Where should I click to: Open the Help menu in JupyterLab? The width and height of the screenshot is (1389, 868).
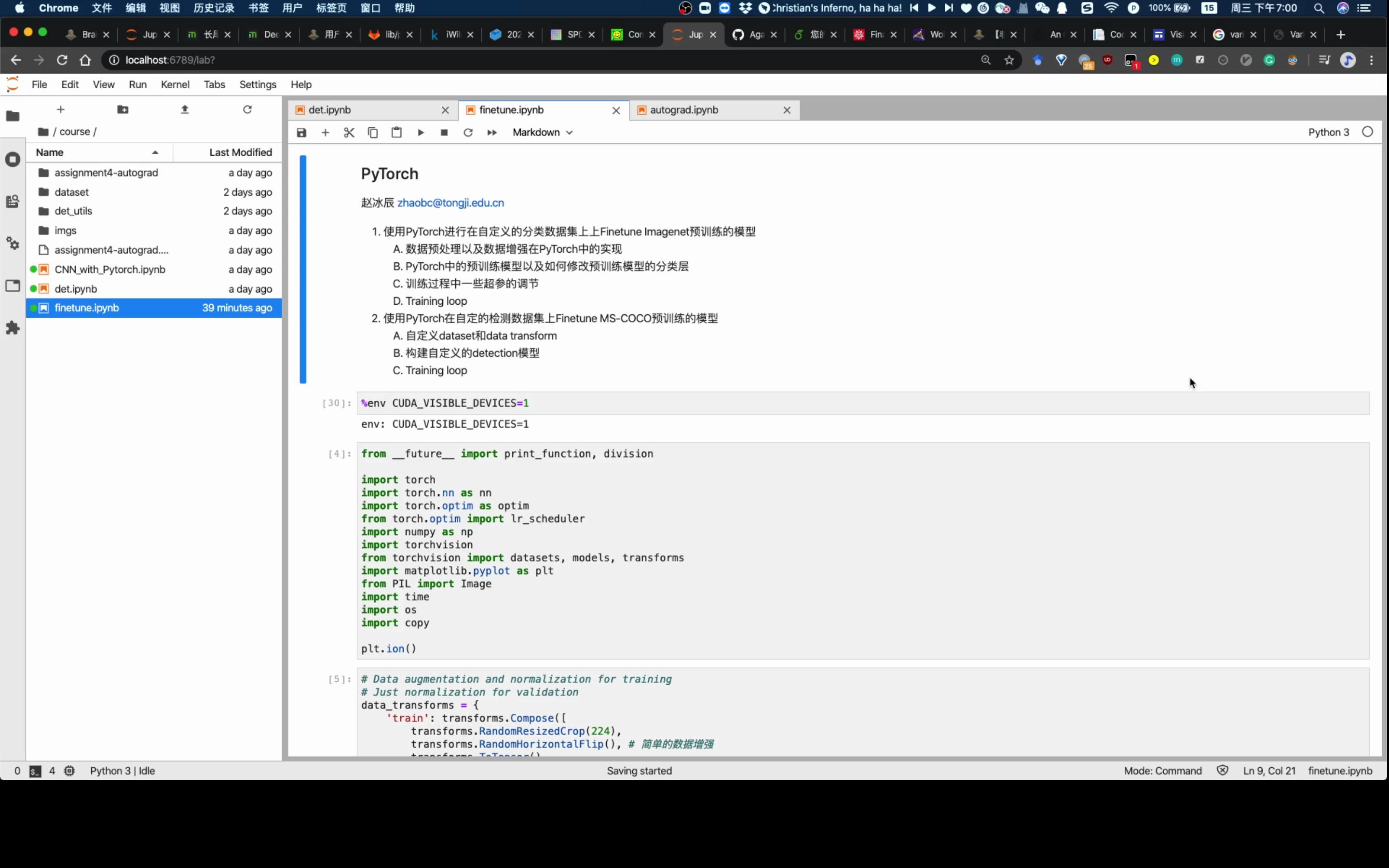click(301, 84)
